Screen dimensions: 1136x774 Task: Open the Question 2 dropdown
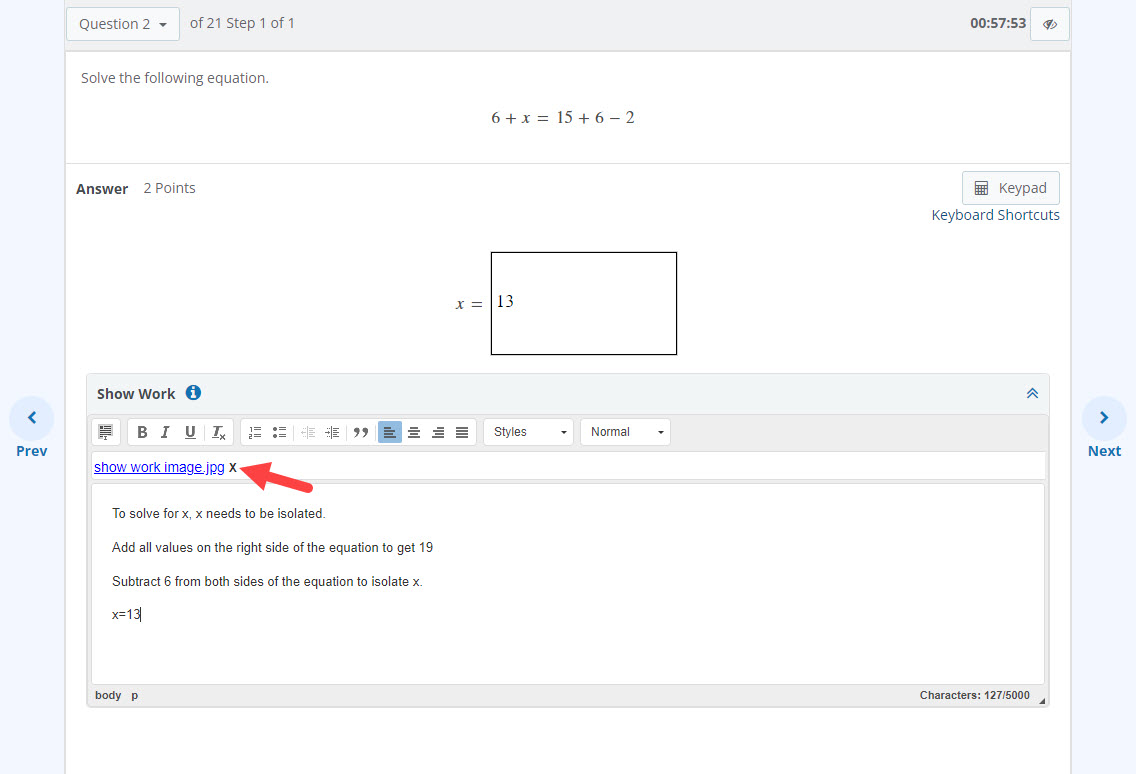tap(123, 24)
